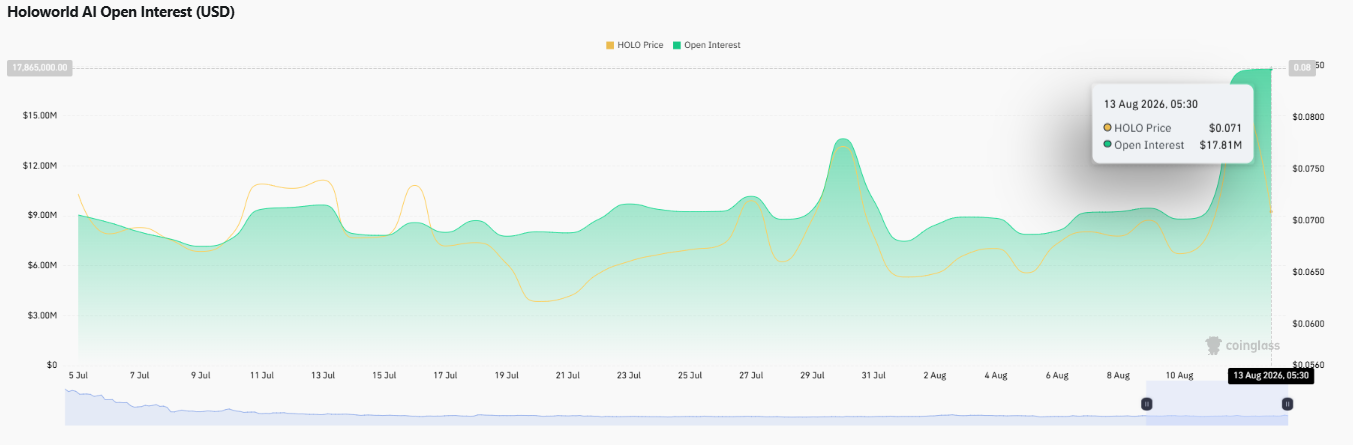
Task: Click the $0.0800 right axis label
Action: tap(1309, 117)
